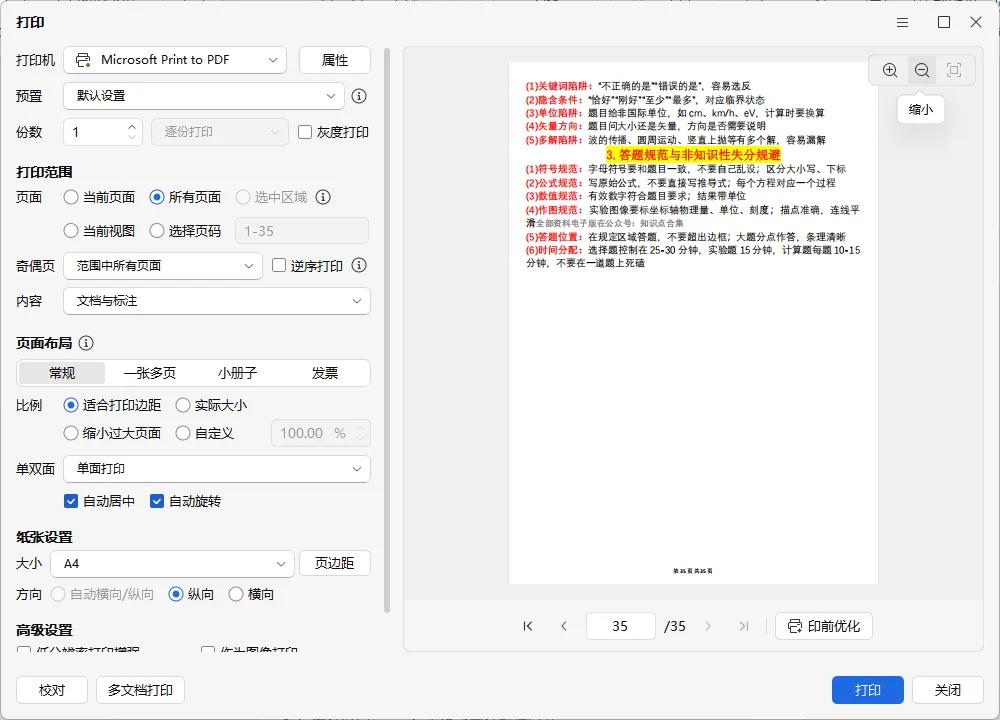This screenshot has width=1000, height=720.
Task: Open the A4 paper size dropdown
Action: (x=172, y=564)
